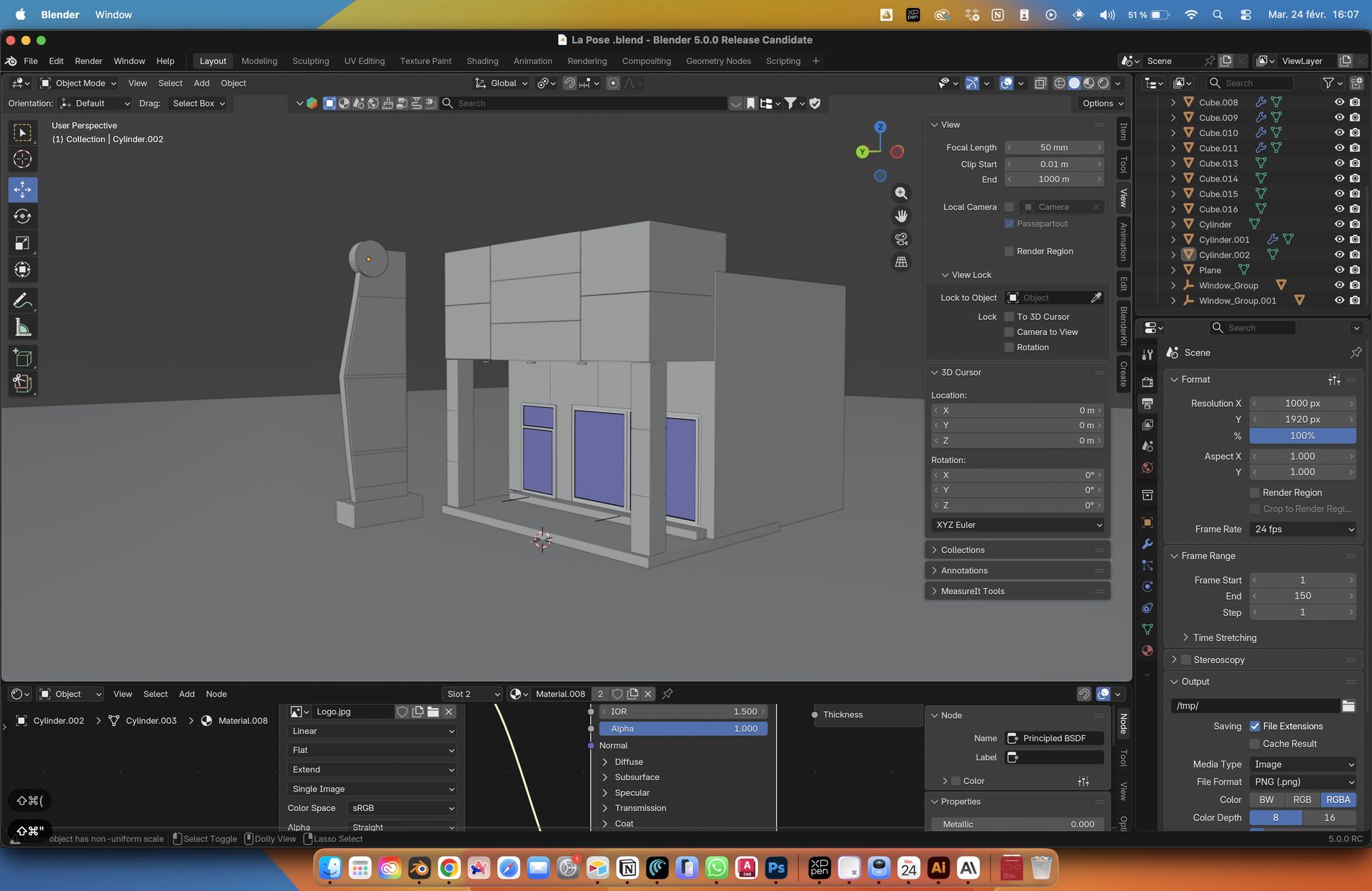Open Photoshop from the Dock

tap(776, 868)
